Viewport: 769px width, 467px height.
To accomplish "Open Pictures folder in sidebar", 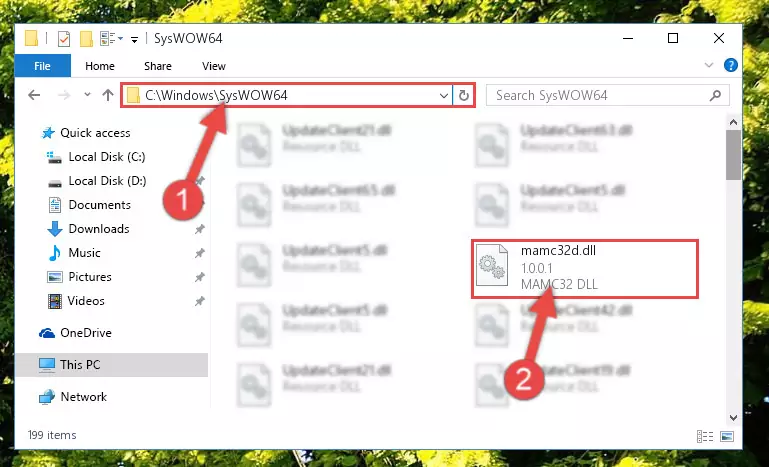I will pyautogui.click(x=90, y=277).
